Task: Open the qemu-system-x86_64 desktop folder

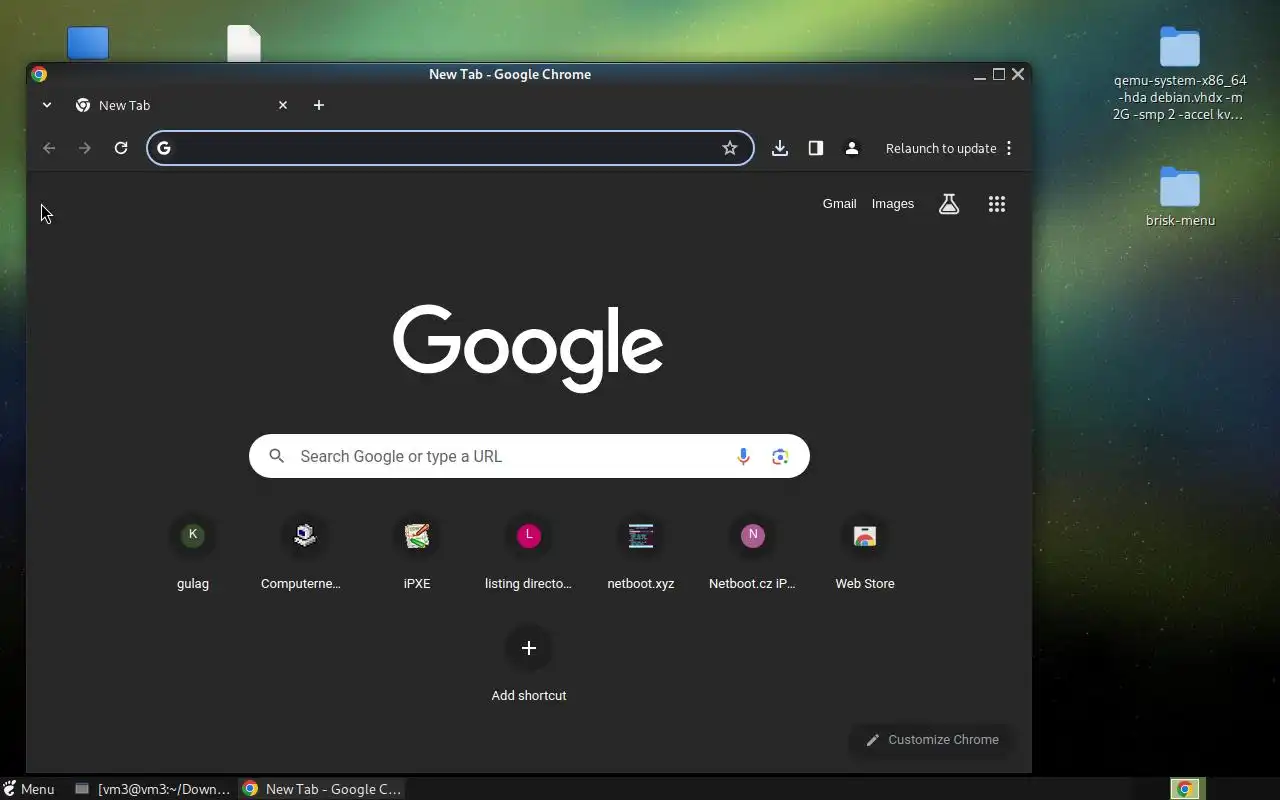Action: 1180,74
